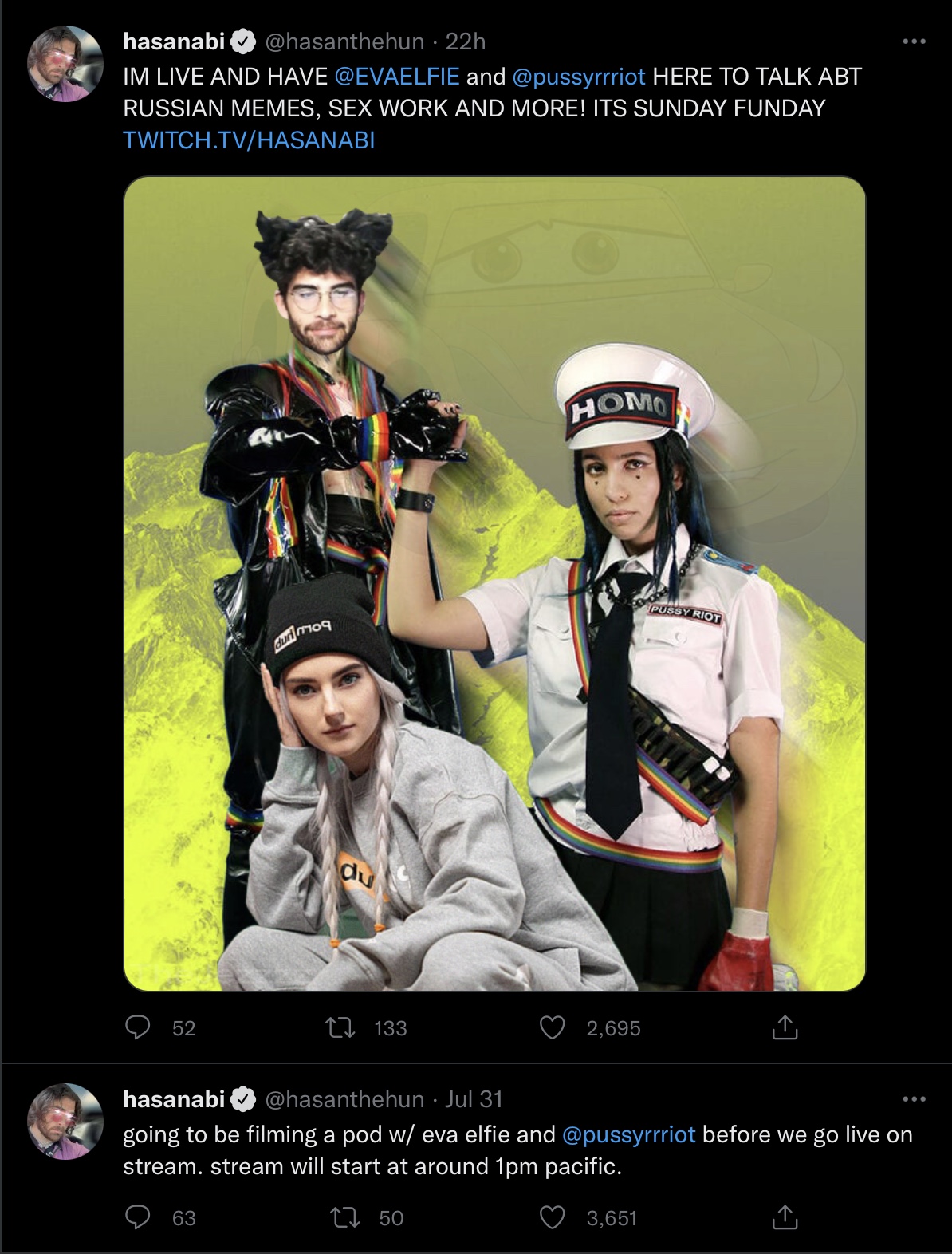Retweet the tweet with 133 retweets
952x1254 pixels.
[x=341, y=1027]
